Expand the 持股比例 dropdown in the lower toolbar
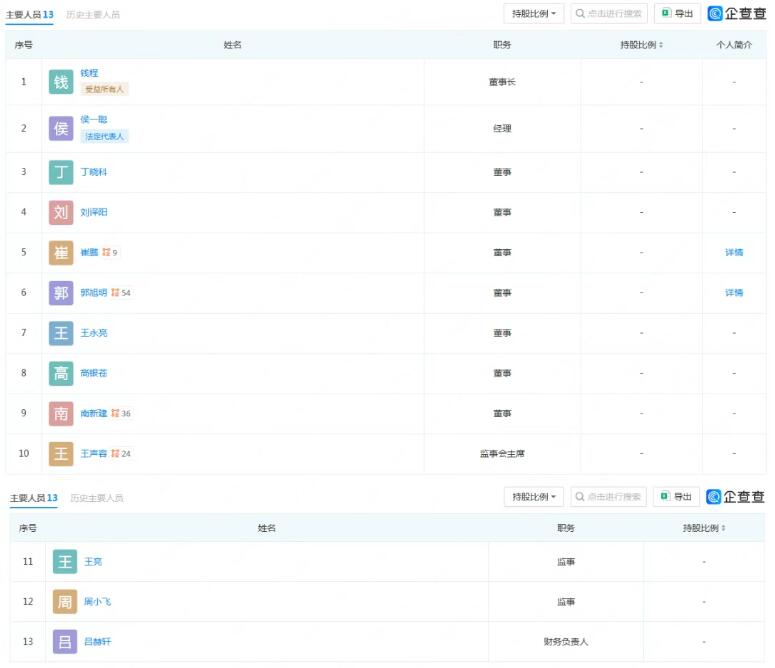 click(534, 497)
